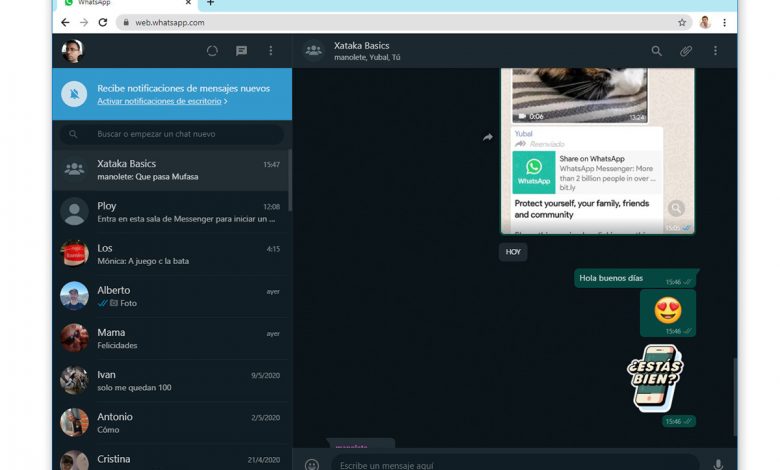Open the Alberto chat

(172, 296)
